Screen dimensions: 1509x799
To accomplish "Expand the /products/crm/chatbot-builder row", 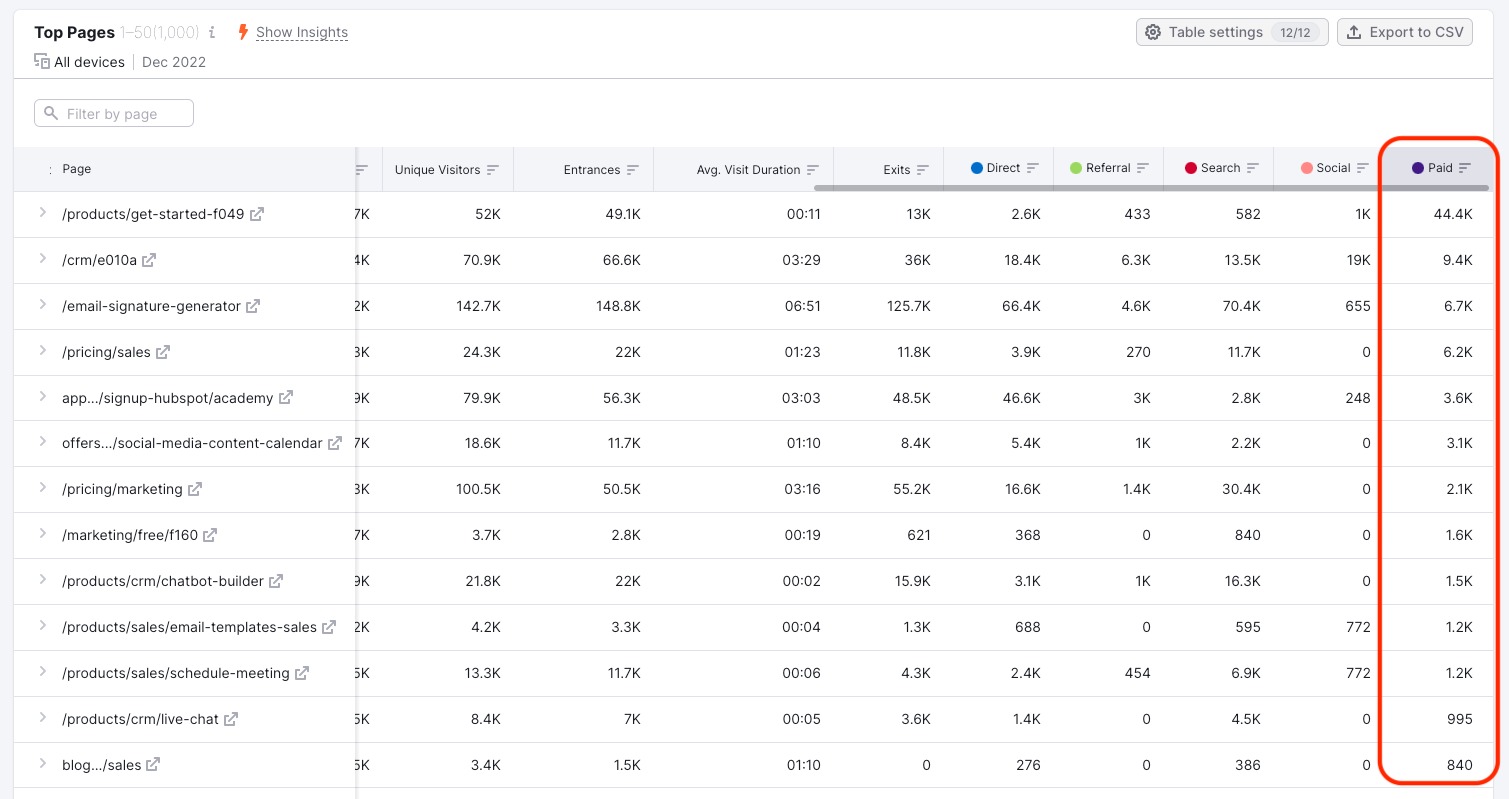I will point(42,580).
